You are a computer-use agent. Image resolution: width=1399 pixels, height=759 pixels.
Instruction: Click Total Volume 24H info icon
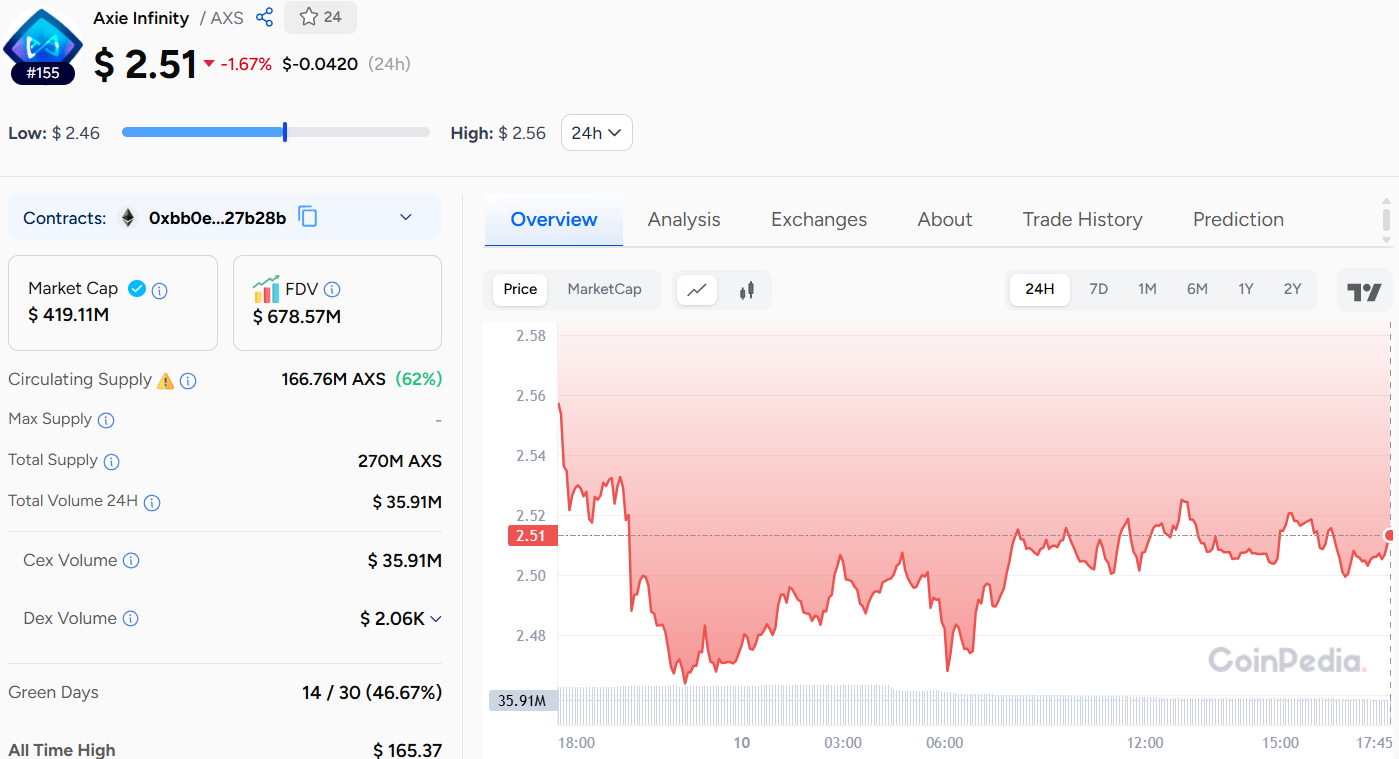click(152, 502)
